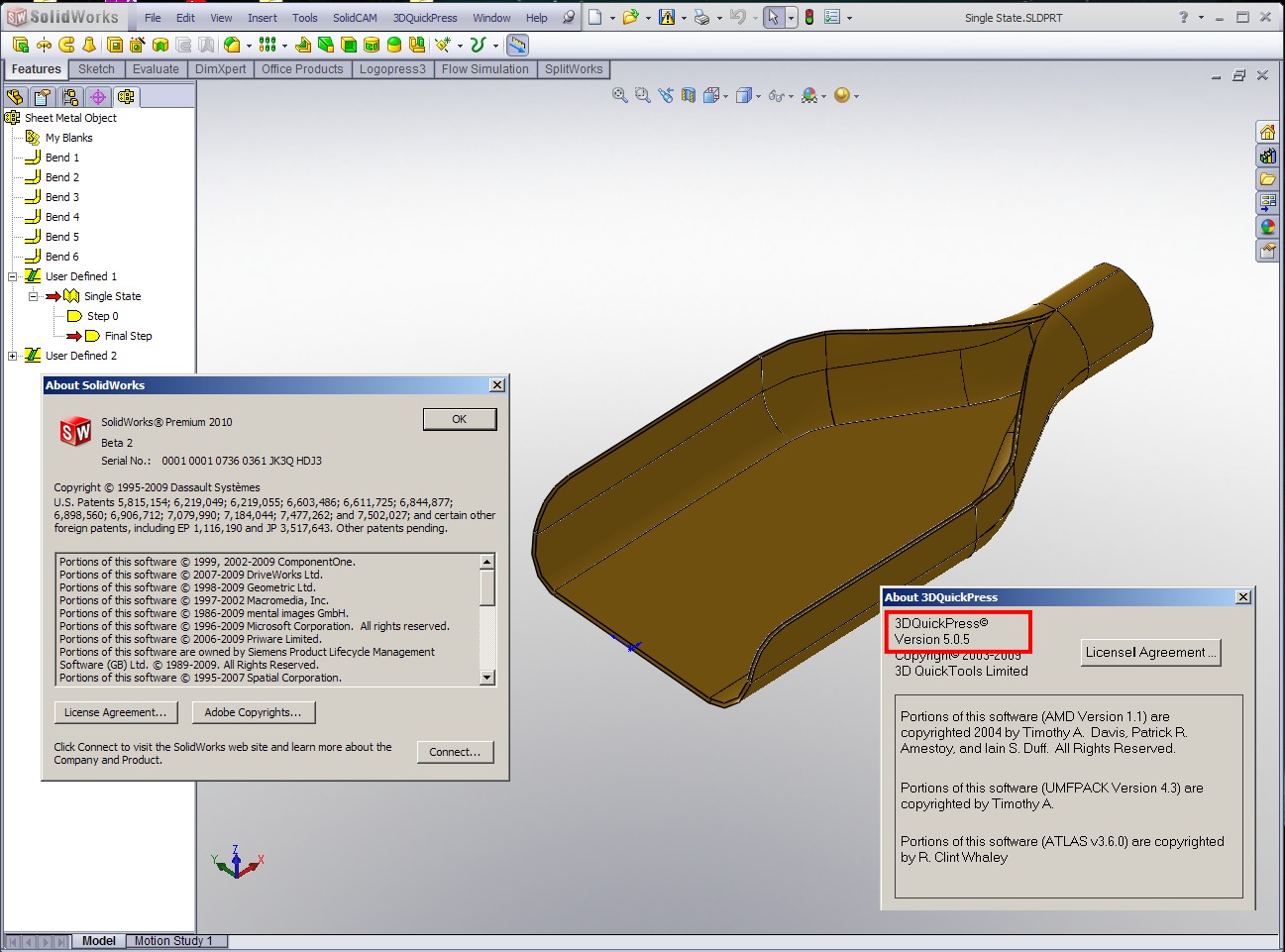The height and width of the screenshot is (952, 1285).
Task: Click the License Agreement... button in SolidWorks dialog
Action: pyautogui.click(x=116, y=712)
